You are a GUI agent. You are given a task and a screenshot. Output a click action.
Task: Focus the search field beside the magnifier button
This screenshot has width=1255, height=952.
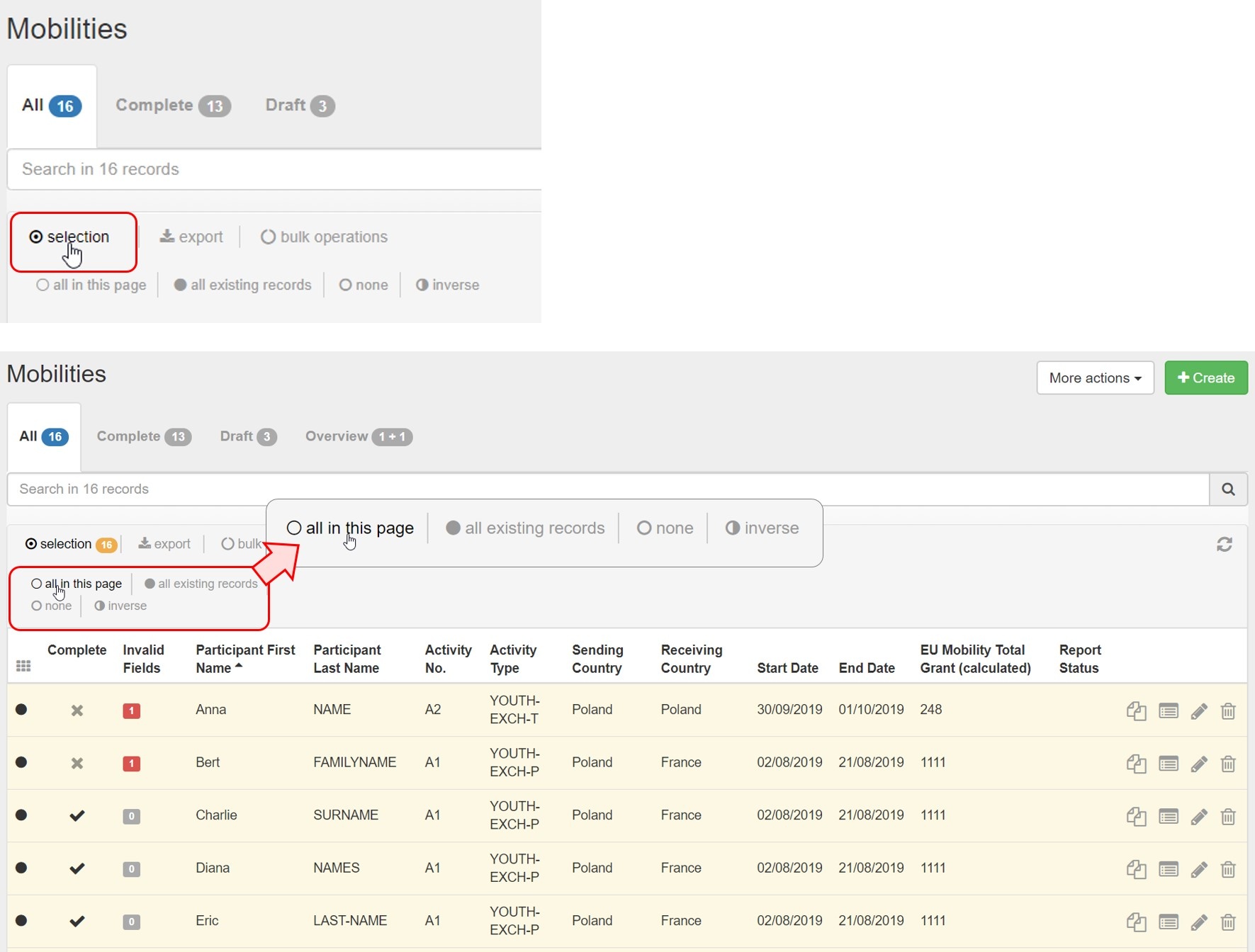[x=607, y=489]
